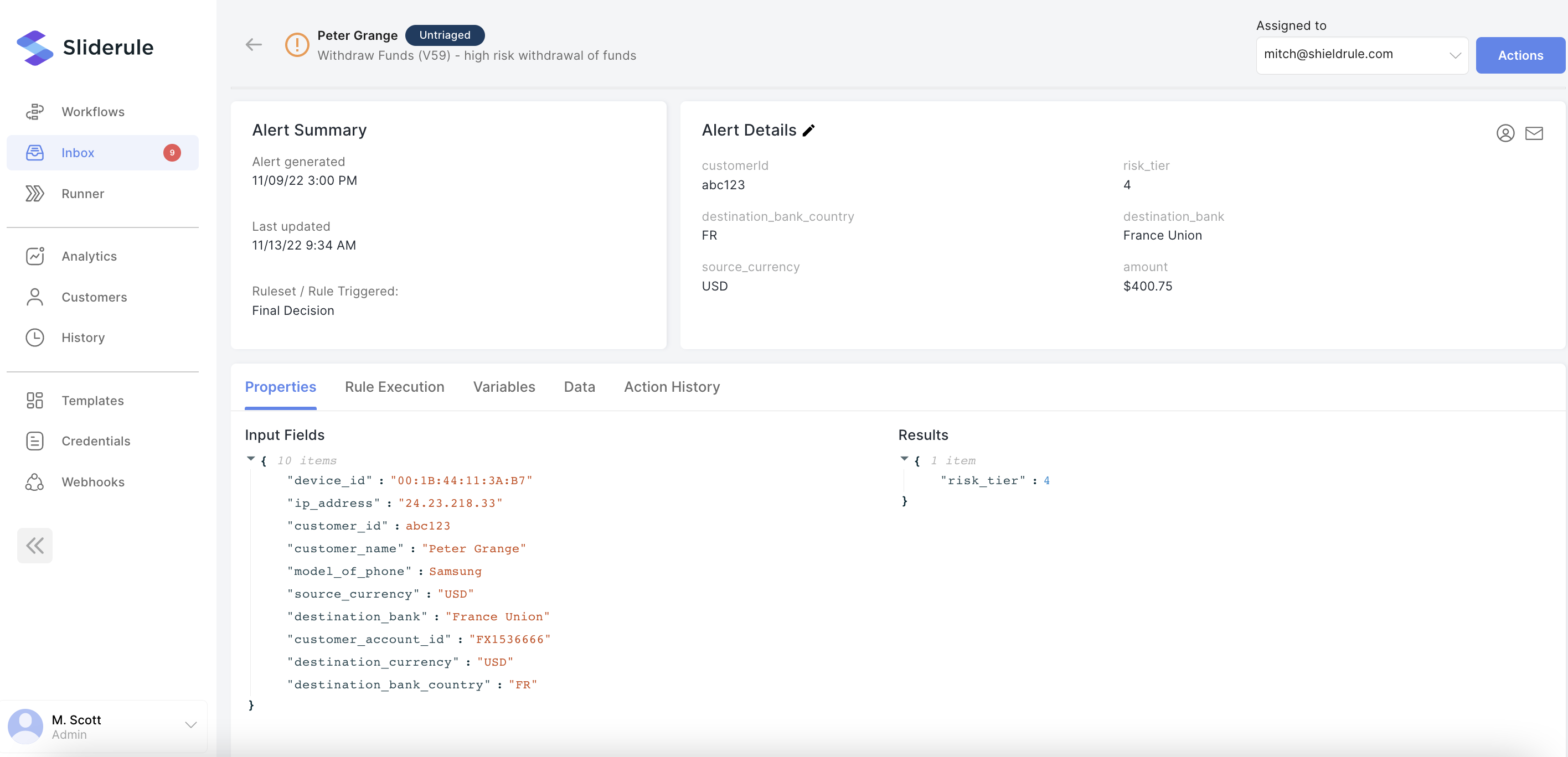This screenshot has width=1568, height=757.
Task: Collapse the Results JSON tree
Action: coord(904,459)
